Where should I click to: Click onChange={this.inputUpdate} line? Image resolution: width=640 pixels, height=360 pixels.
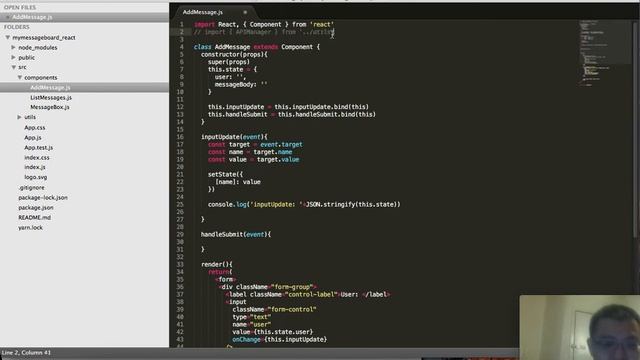(280, 340)
